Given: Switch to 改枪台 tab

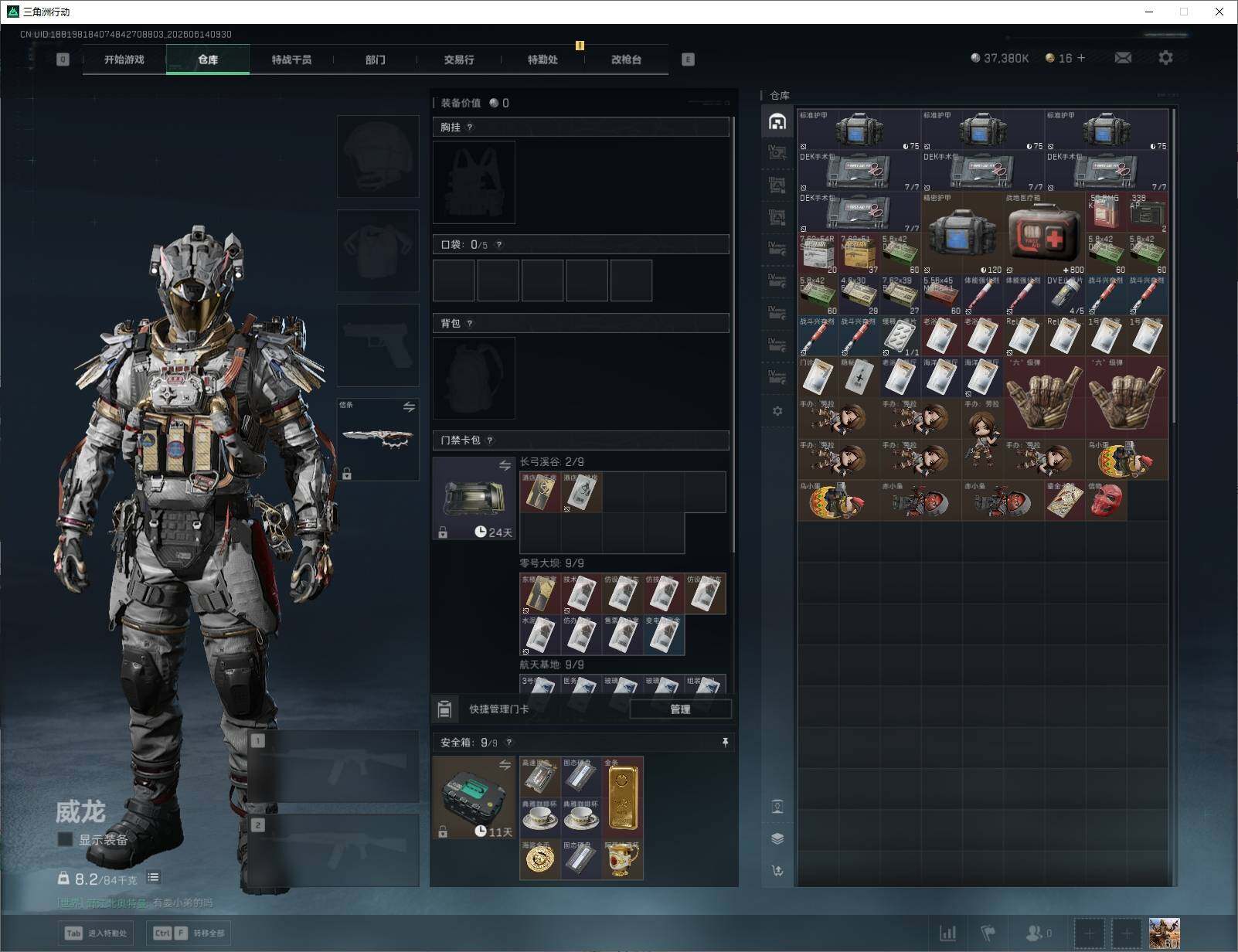Looking at the screenshot, I should click(626, 59).
